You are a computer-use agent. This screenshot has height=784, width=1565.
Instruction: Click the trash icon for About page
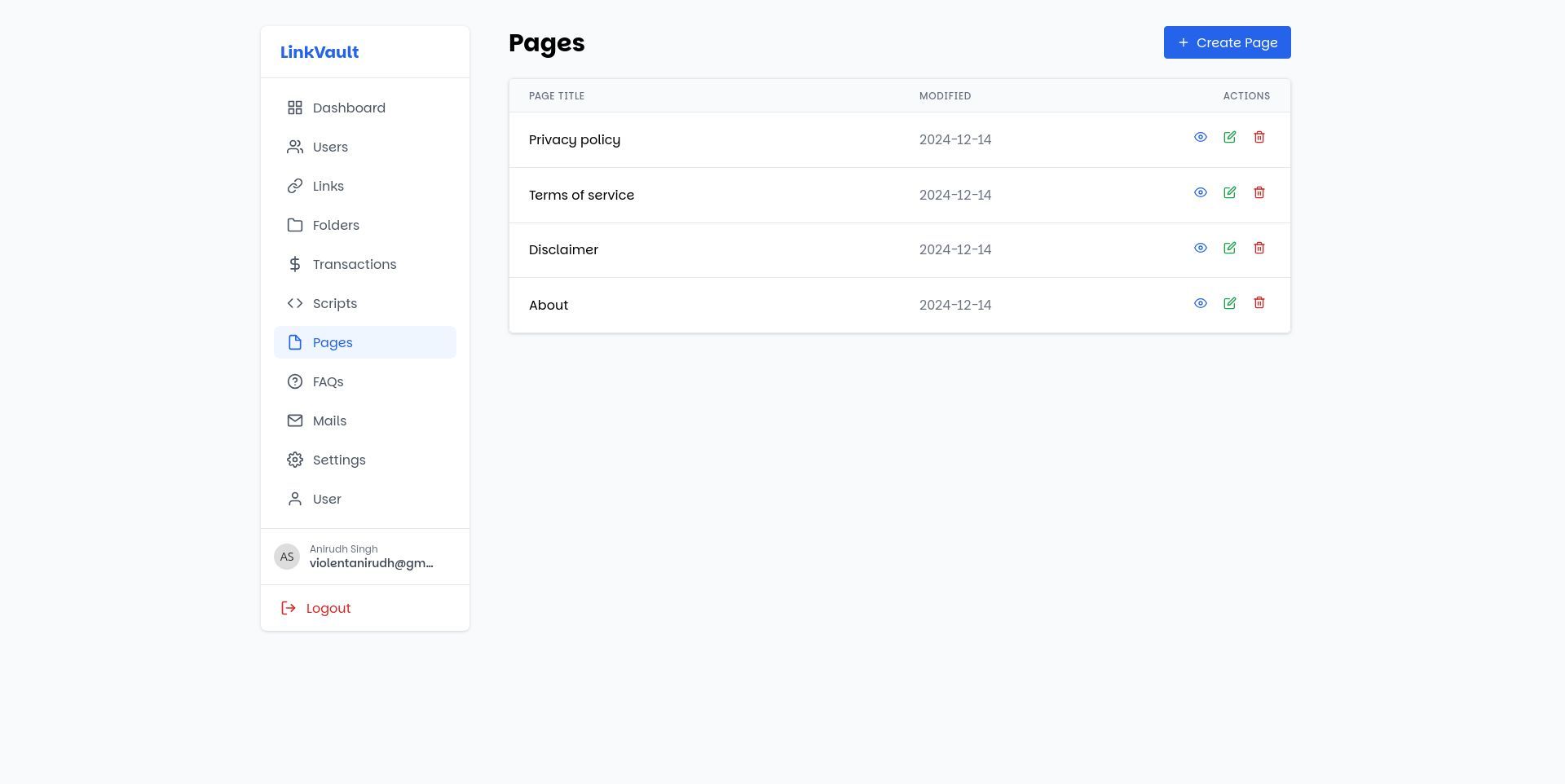(x=1259, y=303)
